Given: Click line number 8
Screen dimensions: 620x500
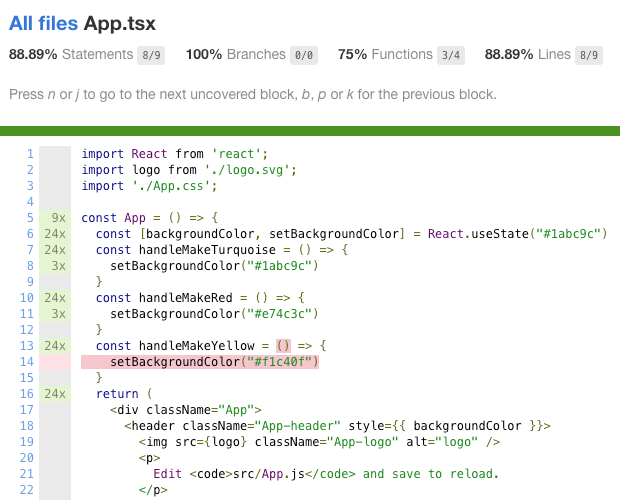Looking at the screenshot, I should 30,266.
